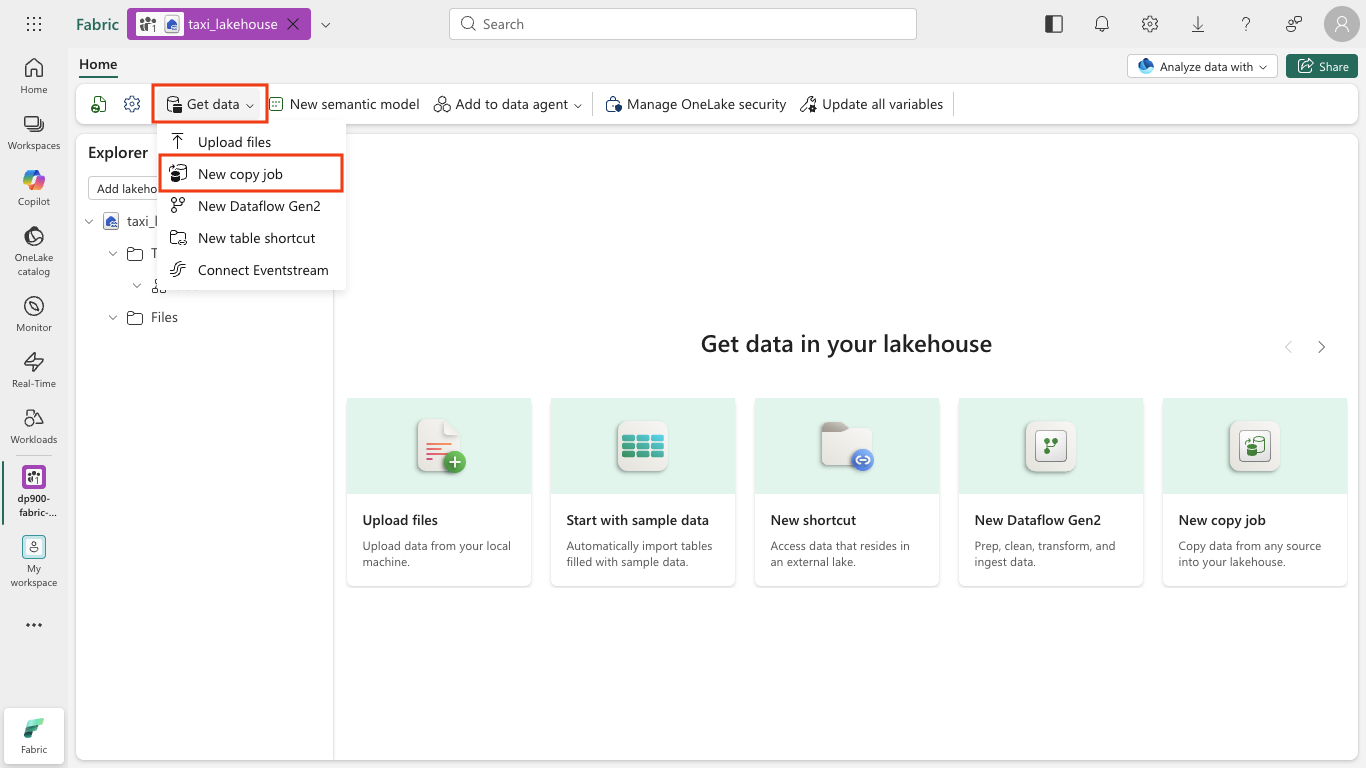Go to next card carousel arrow

coord(1322,347)
